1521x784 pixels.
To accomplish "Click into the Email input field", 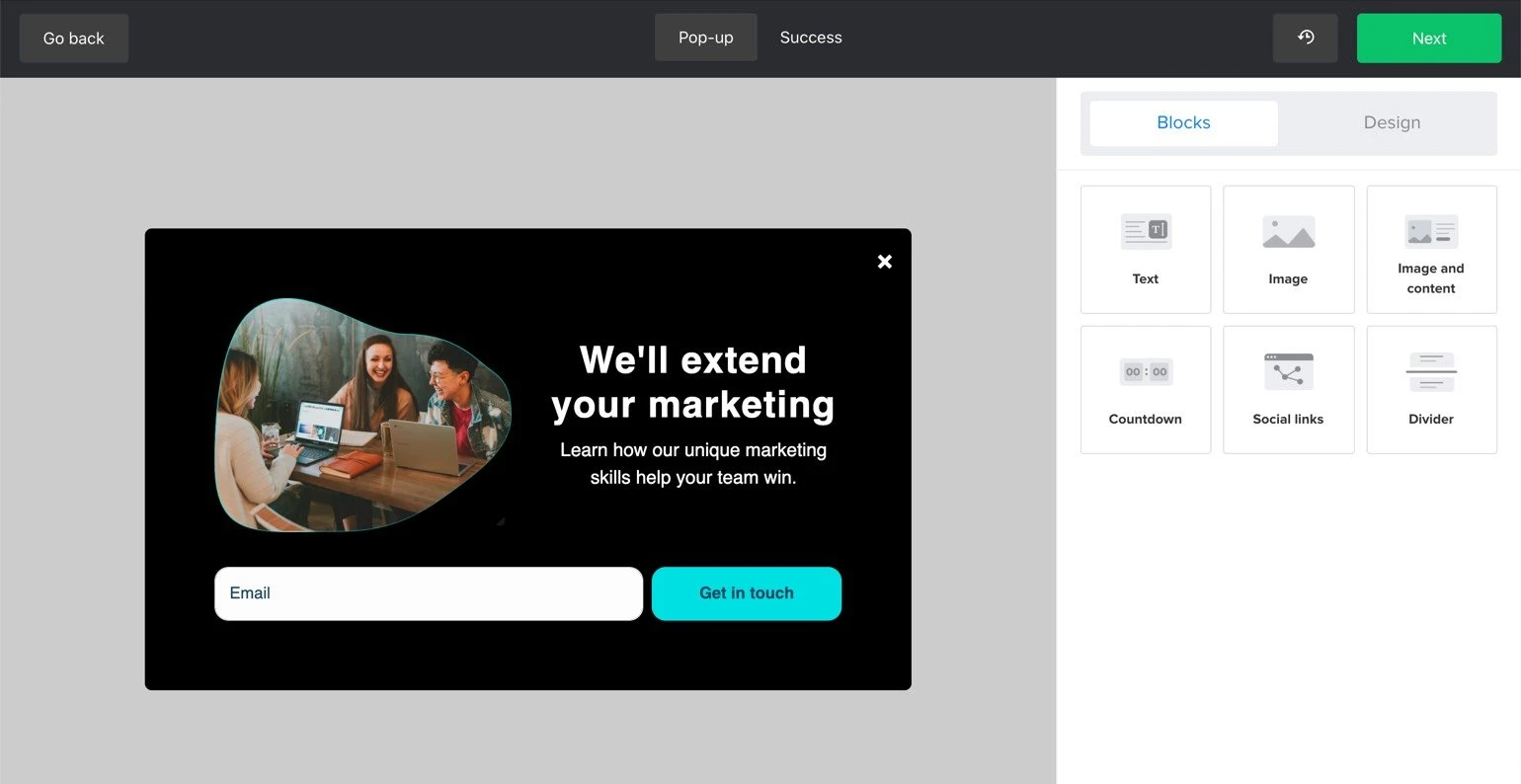I will click(429, 593).
